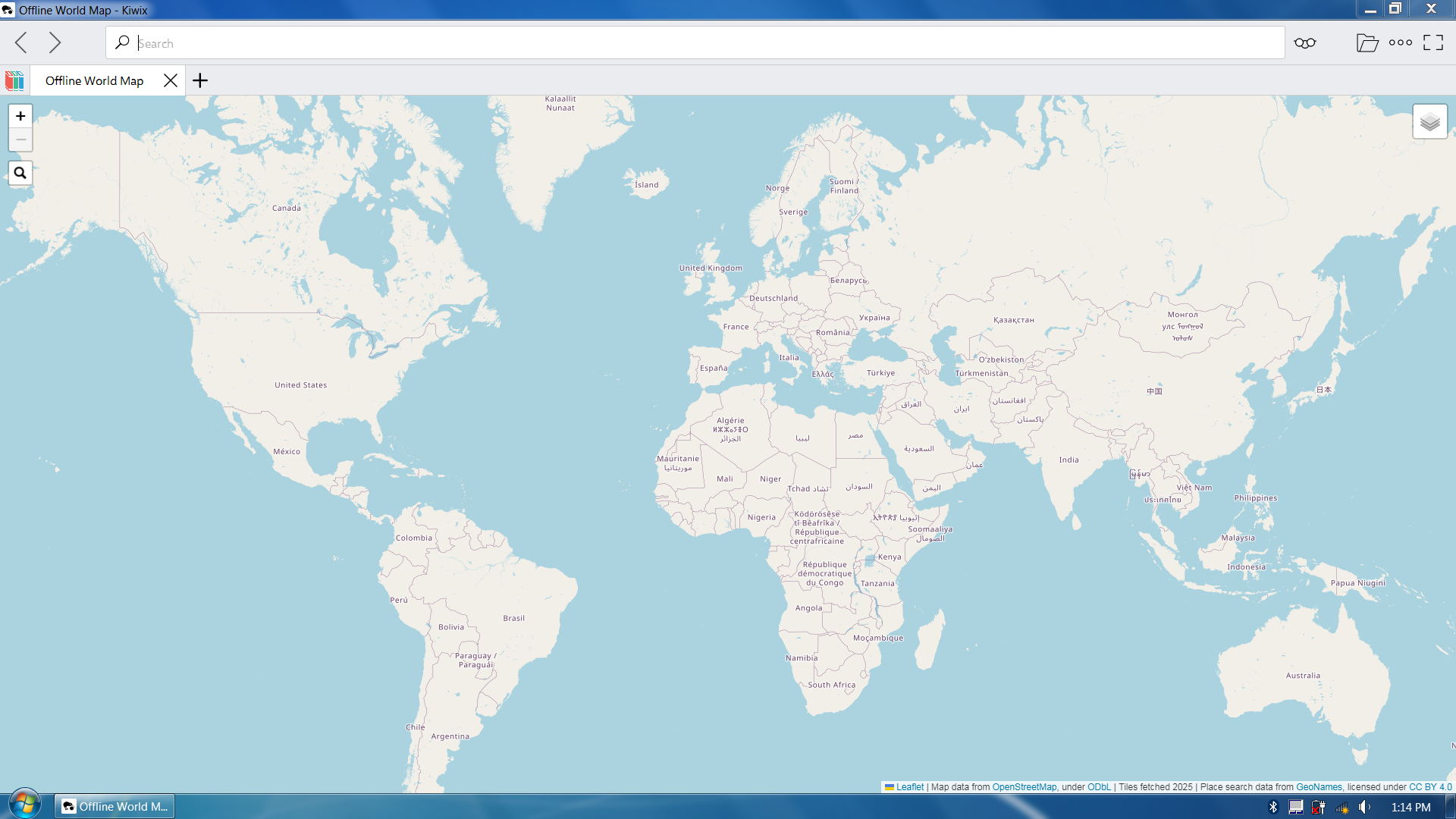
Task: Click the volume speaker icon to adjust sound
Action: (1363, 807)
